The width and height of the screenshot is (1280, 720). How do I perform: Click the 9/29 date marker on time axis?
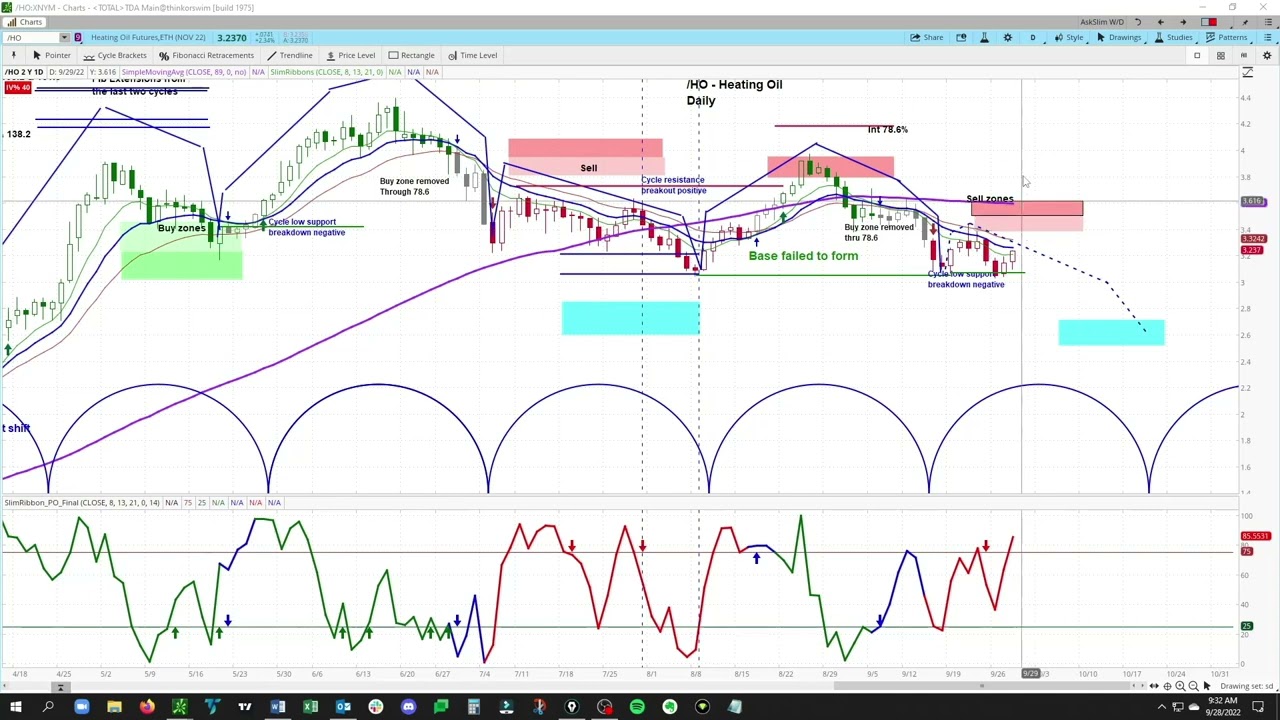coord(1031,674)
